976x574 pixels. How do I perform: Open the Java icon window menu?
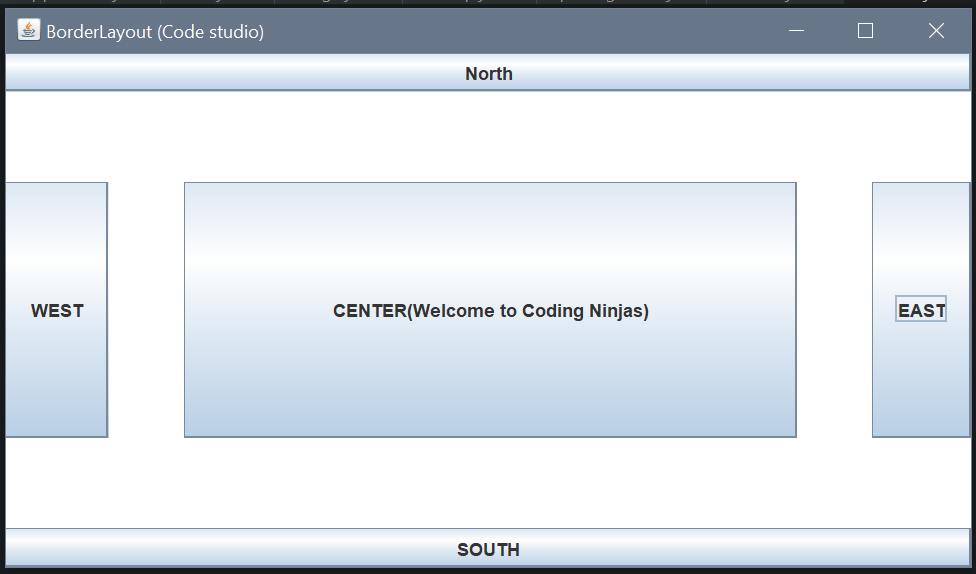28,30
